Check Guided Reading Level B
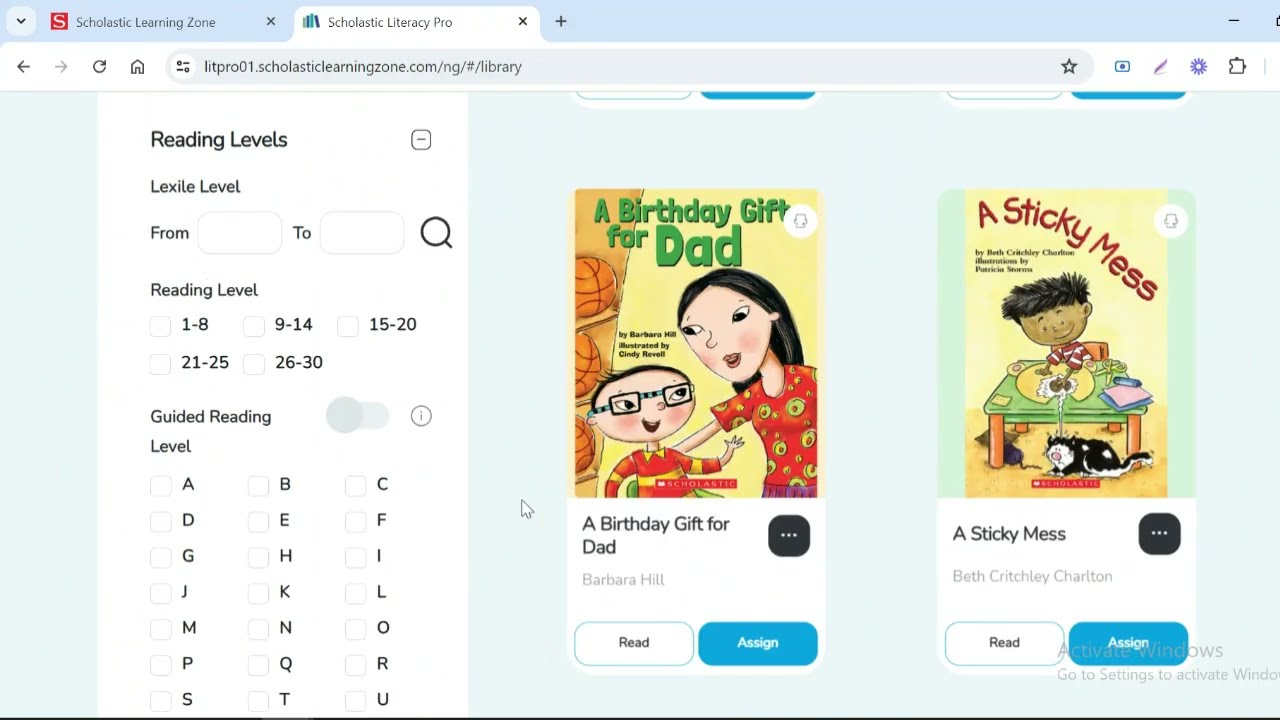 click(x=258, y=486)
